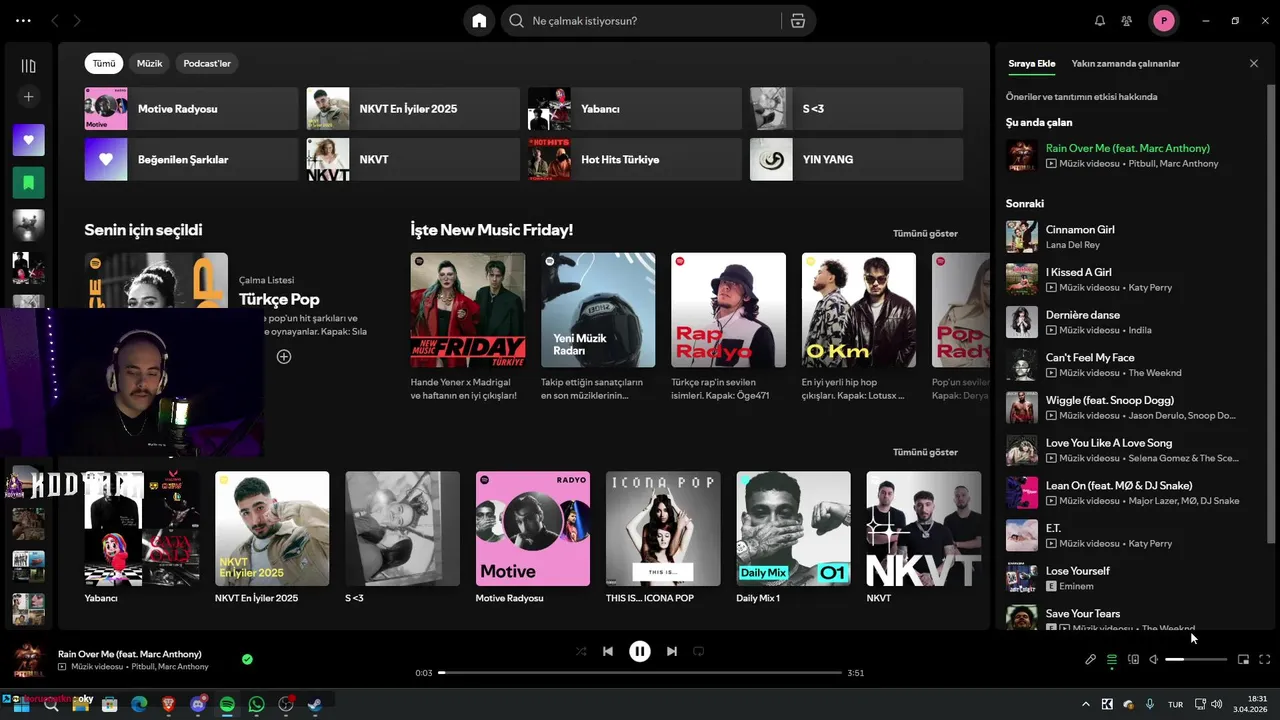Open the three-dot app menu
Viewport: 1280px width, 720px height.
click(x=23, y=20)
